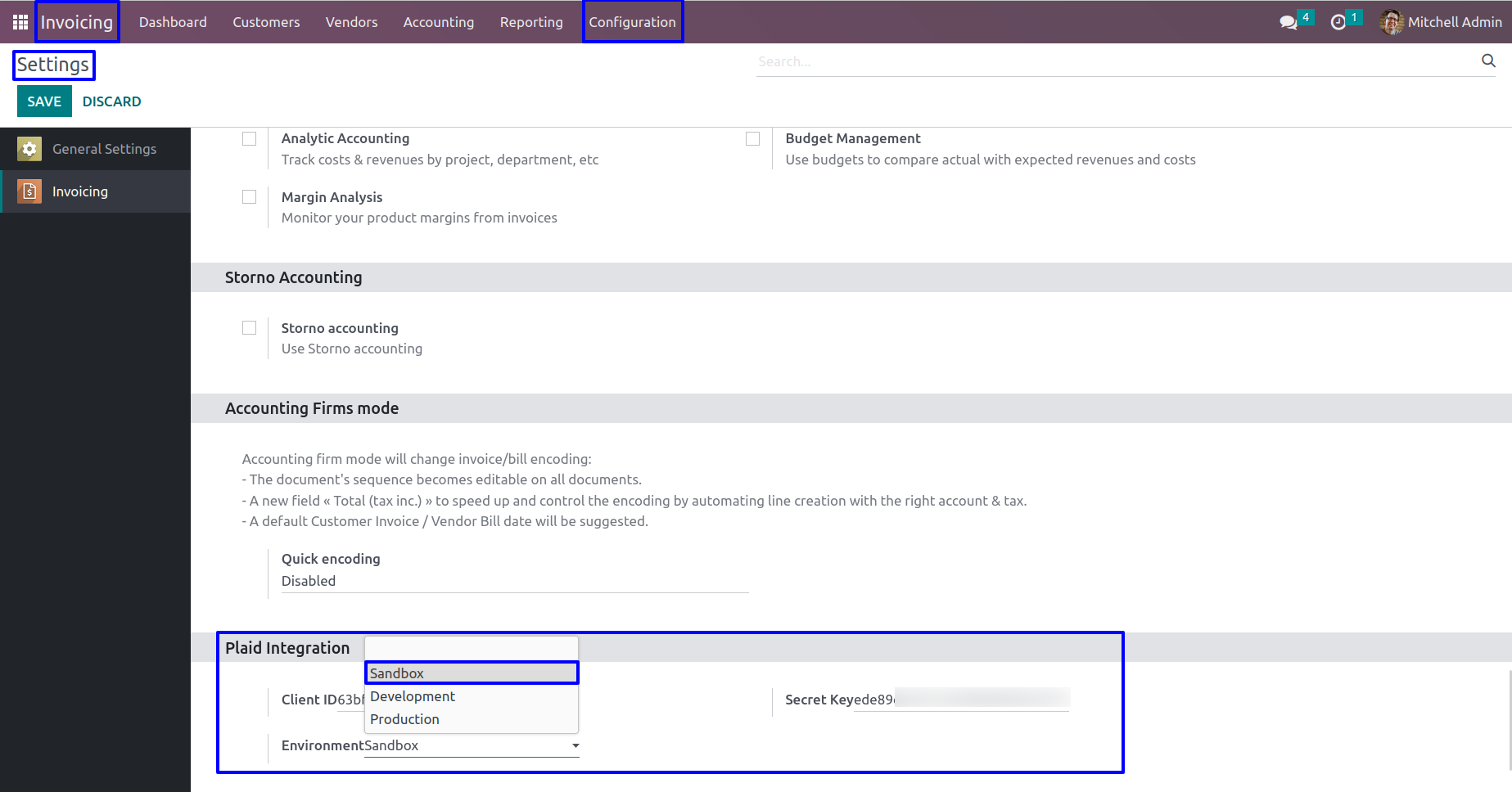This screenshot has width=1512, height=792.
Task: Open the Accounting menu
Action: pos(439,22)
